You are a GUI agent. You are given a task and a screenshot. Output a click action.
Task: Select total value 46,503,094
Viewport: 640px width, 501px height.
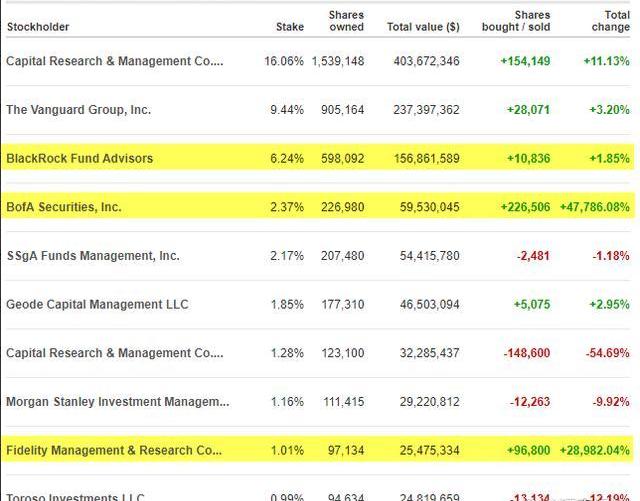tap(430, 304)
